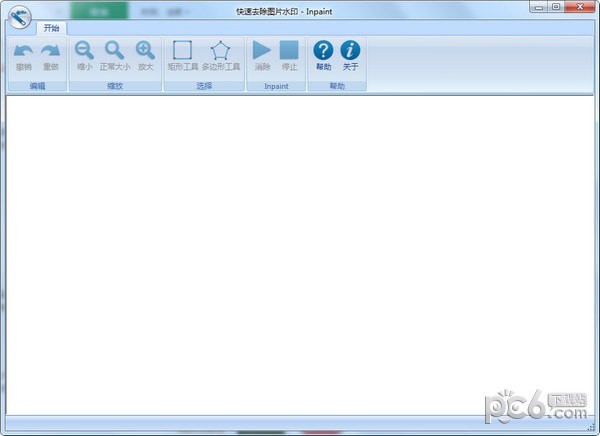
Task: Zoom in with the 放大 magnifier
Action: [x=146, y=51]
